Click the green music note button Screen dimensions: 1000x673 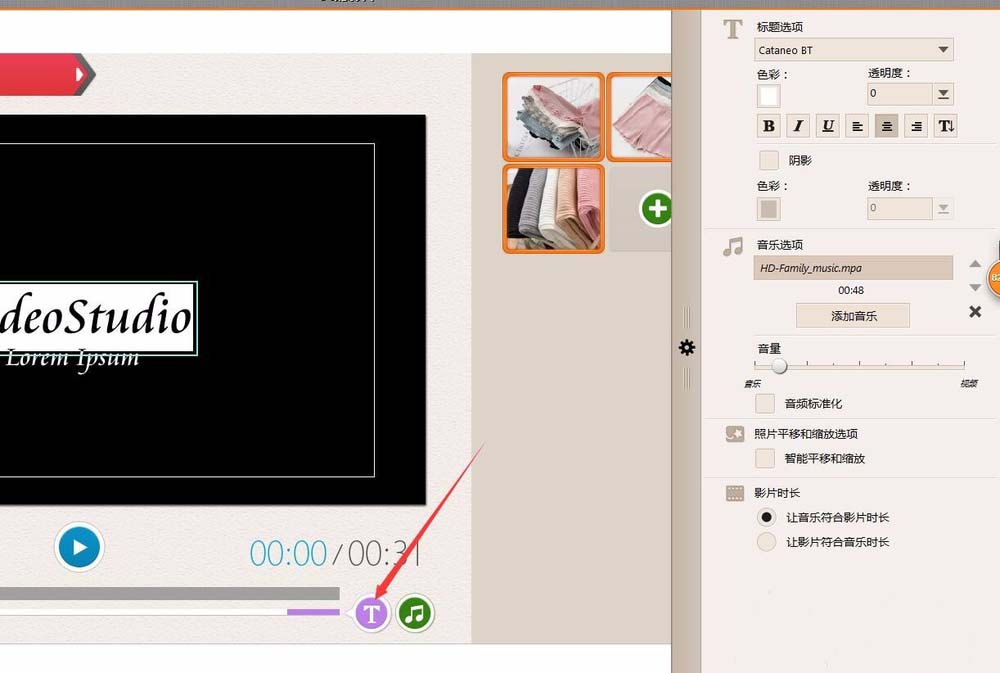click(x=415, y=614)
